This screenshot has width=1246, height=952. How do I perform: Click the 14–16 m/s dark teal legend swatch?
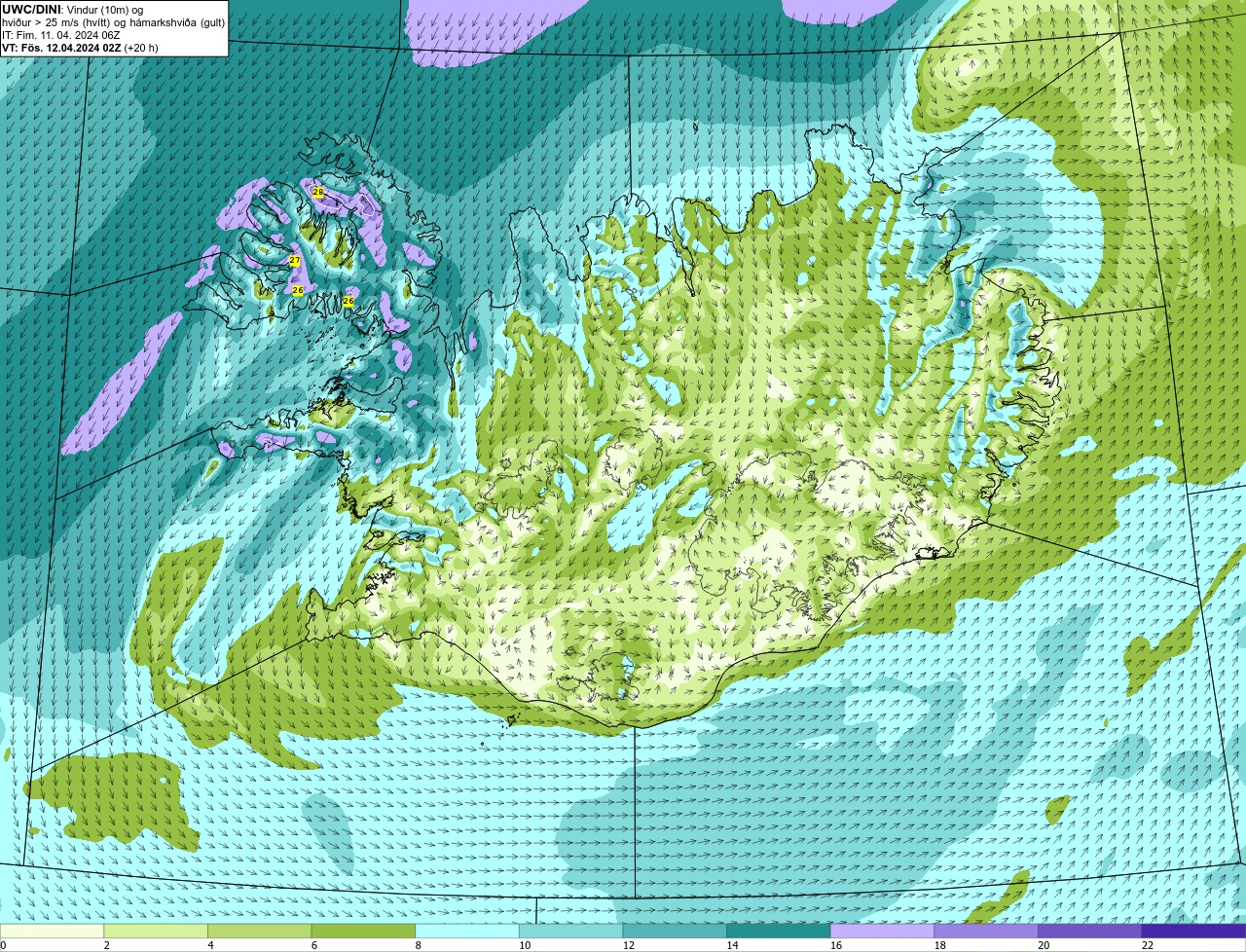779,931
